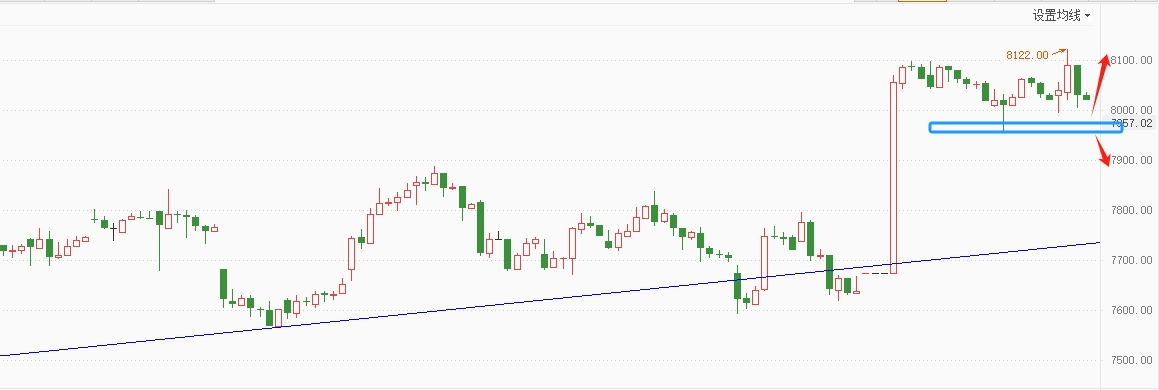Click the 7600.00 price axis label
1159x390 pixels.
1132,310
